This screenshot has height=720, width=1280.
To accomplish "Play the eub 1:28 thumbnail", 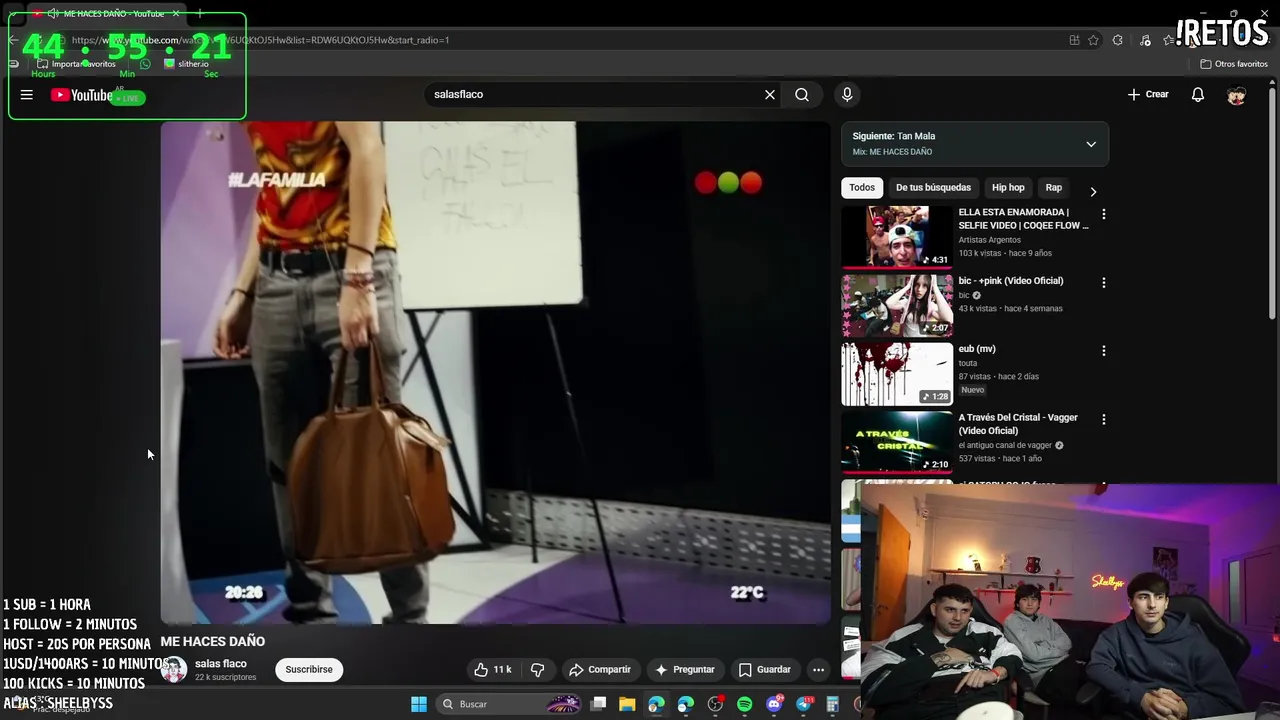I will (897, 374).
